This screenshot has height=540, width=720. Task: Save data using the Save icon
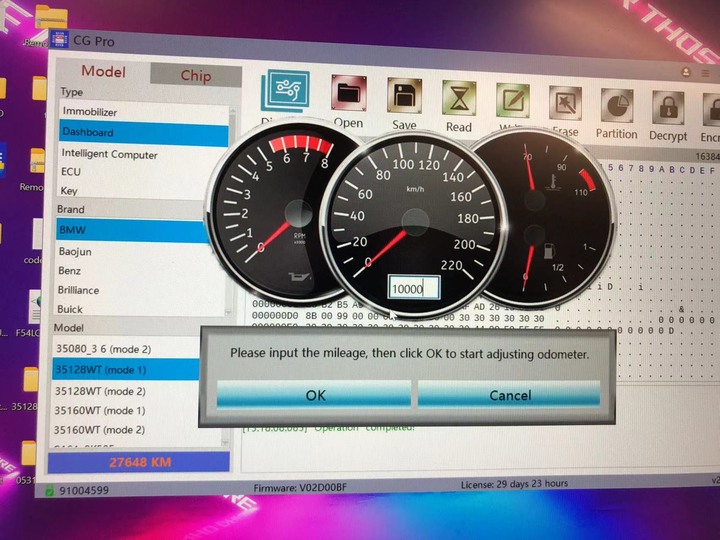[x=405, y=96]
